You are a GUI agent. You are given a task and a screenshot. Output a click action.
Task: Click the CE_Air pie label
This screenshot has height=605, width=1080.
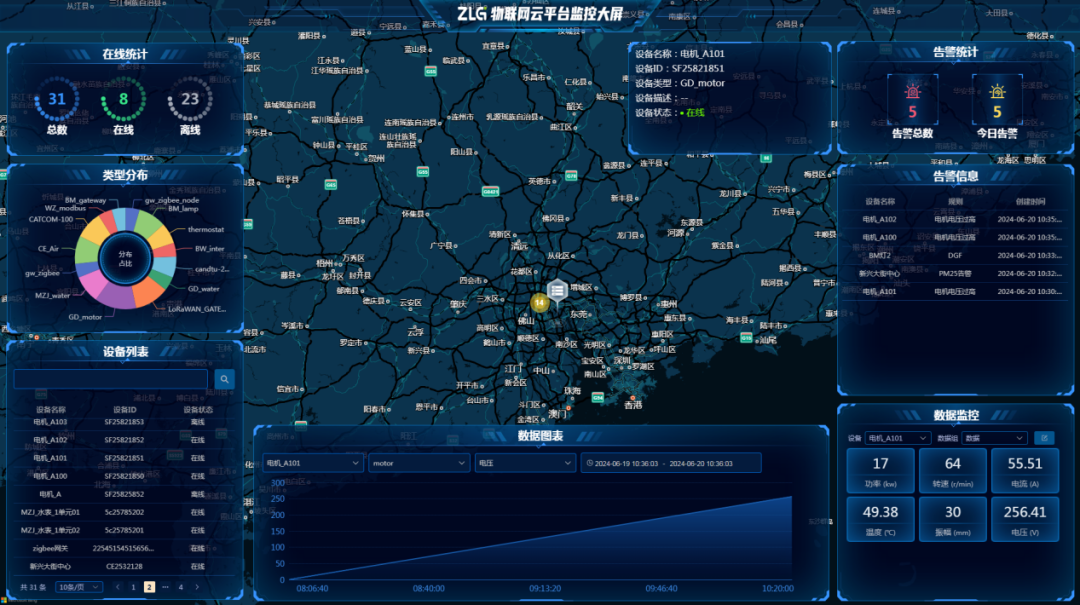[x=48, y=249]
